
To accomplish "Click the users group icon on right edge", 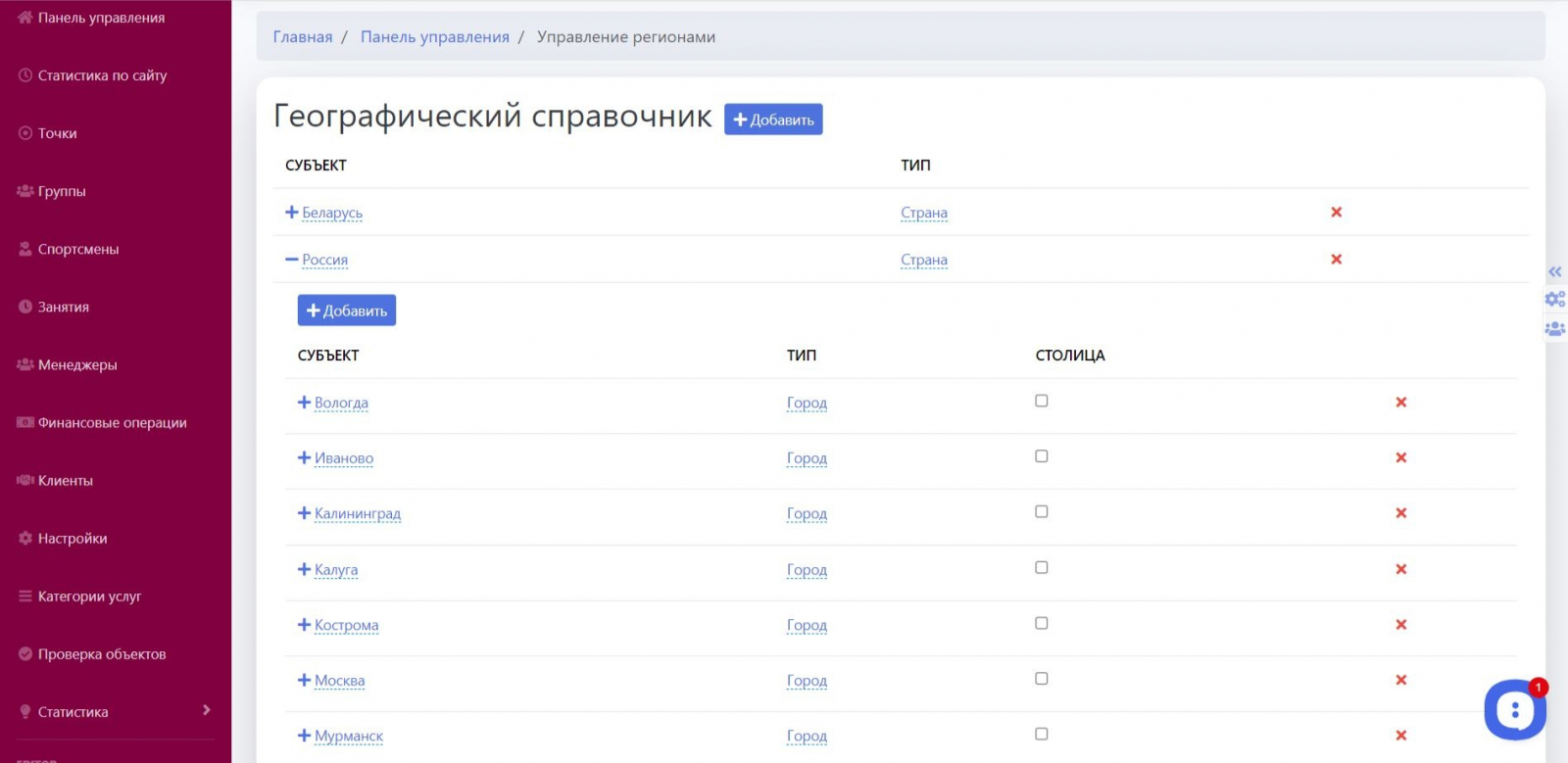I will tap(1555, 329).
